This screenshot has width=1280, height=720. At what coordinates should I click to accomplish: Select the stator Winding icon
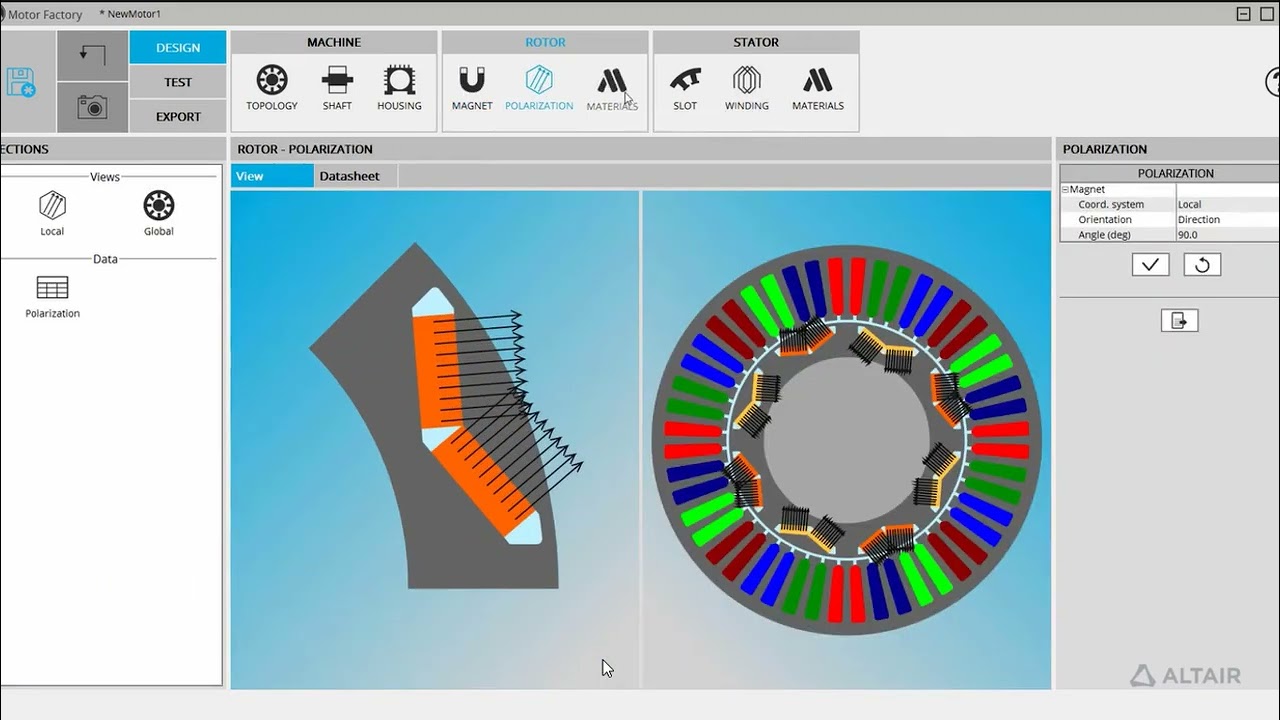[x=746, y=87]
